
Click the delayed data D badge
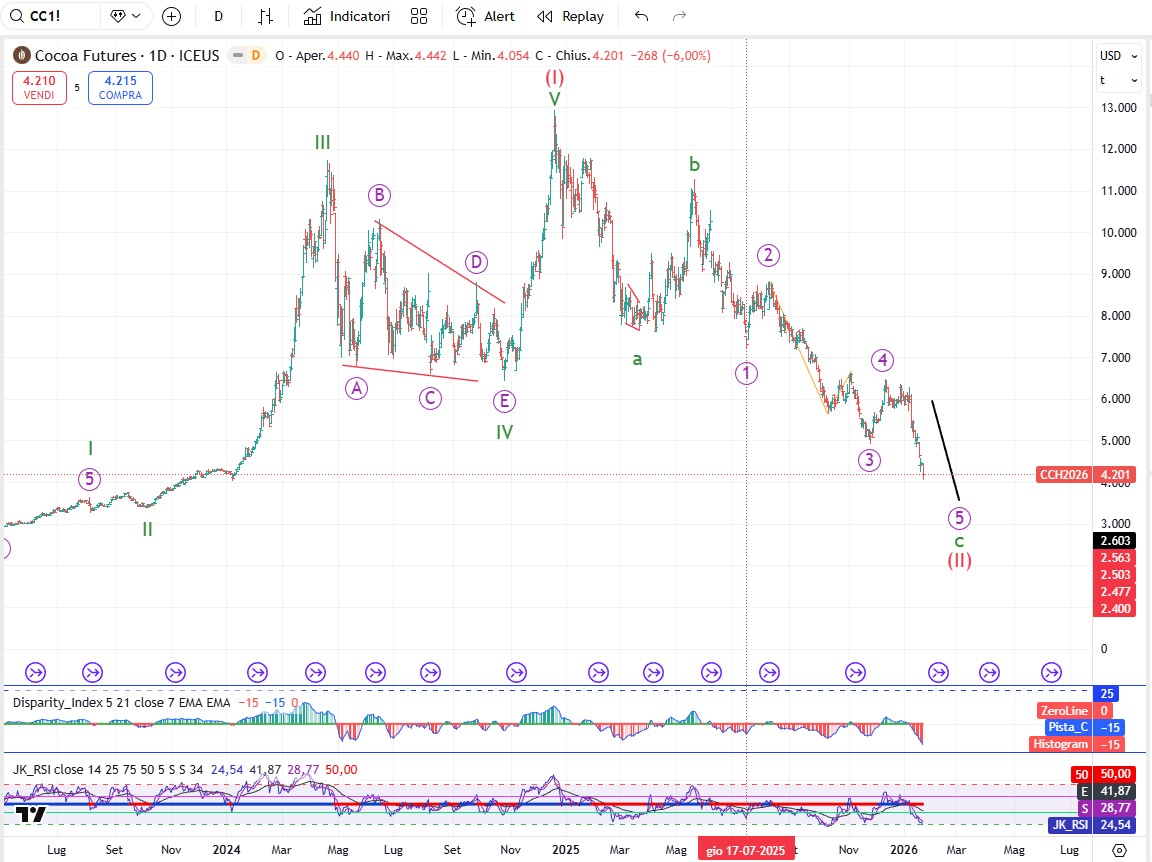coord(256,55)
